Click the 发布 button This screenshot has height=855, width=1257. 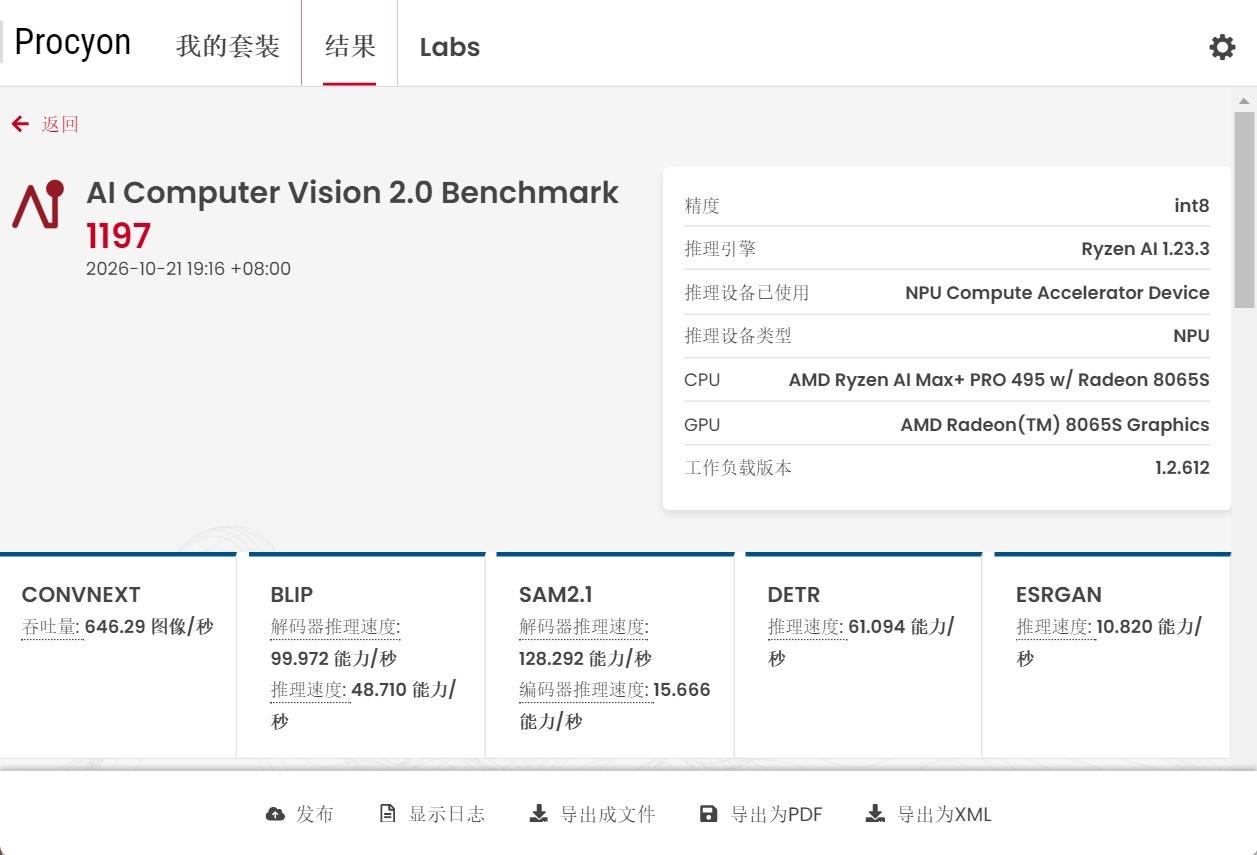300,814
